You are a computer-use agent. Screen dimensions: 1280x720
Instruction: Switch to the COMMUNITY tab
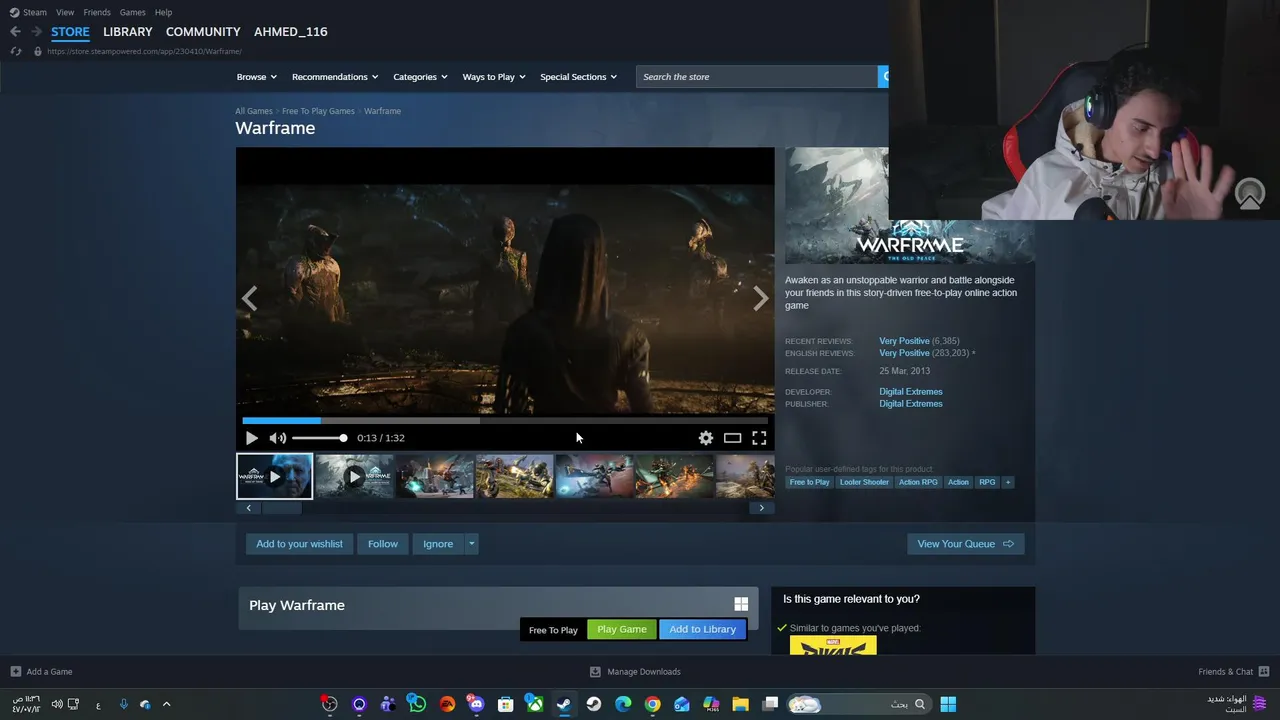[x=203, y=32]
